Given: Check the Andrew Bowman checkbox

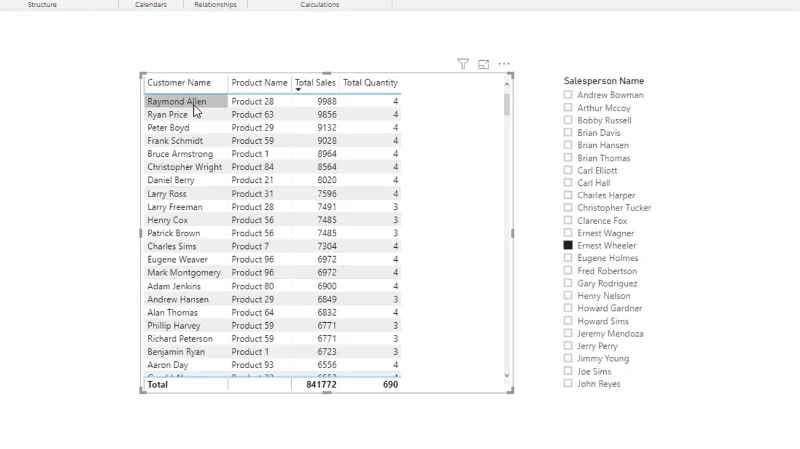Looking at the screenshot, I should point(568,95).
